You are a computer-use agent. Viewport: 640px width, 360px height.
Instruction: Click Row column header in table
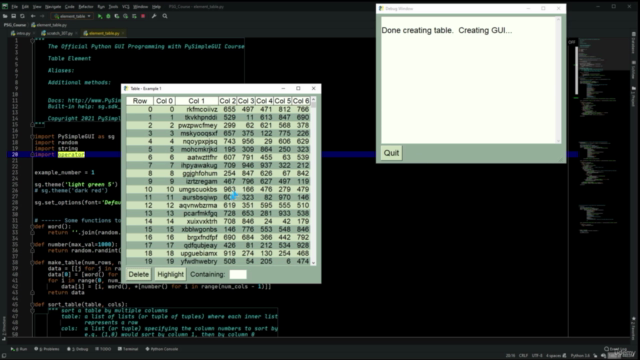pos(140,101)
